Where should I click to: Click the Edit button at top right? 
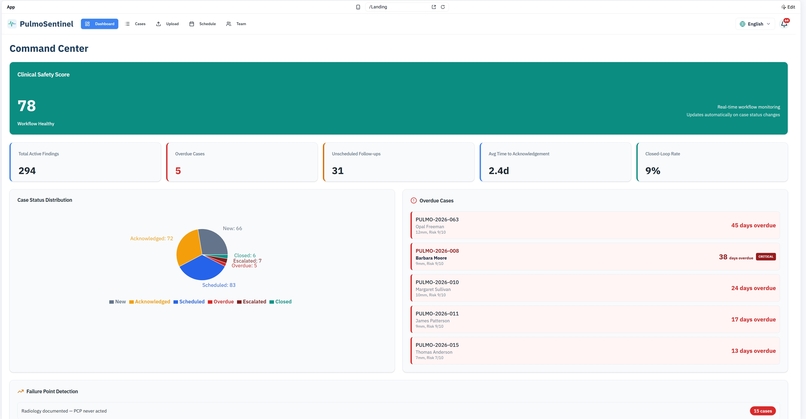[788, 7]
